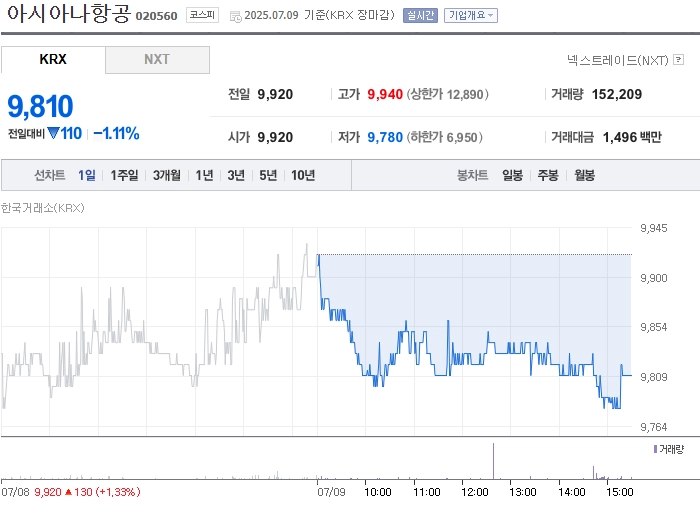
Task: Switch to 일봉 daily candle chart
Action: 512,175
